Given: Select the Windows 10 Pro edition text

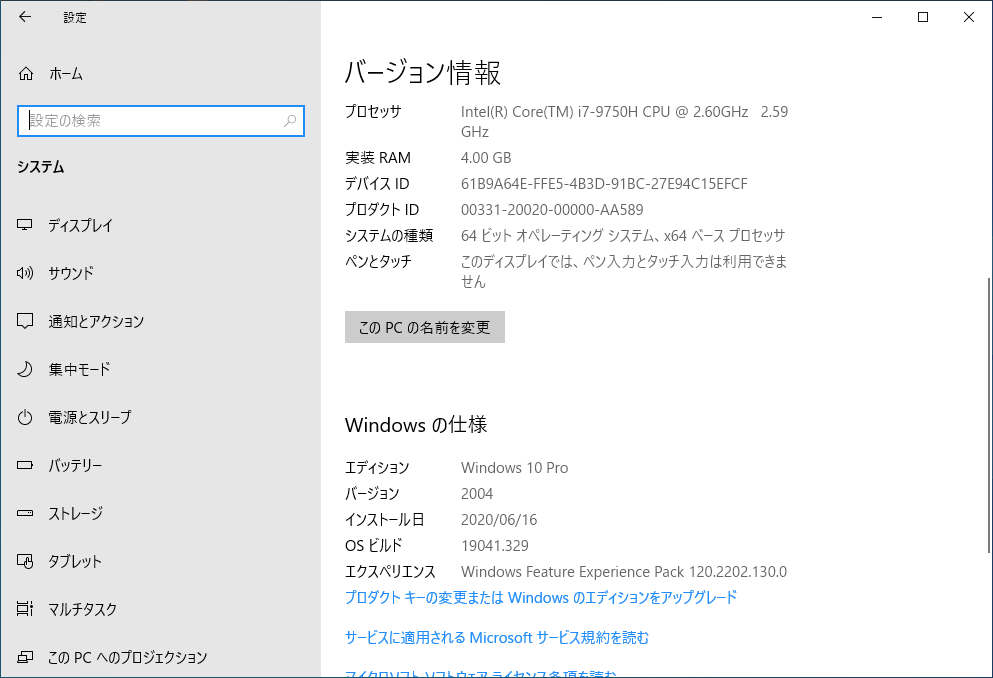Looking at the screenshot, I should coord(514,468).
